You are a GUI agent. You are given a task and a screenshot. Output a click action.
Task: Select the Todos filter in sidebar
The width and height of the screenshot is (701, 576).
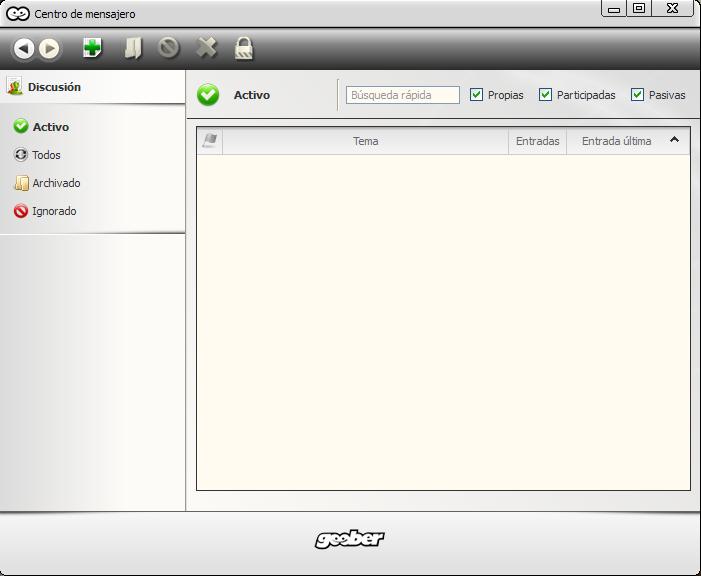(x=38, y=155)
